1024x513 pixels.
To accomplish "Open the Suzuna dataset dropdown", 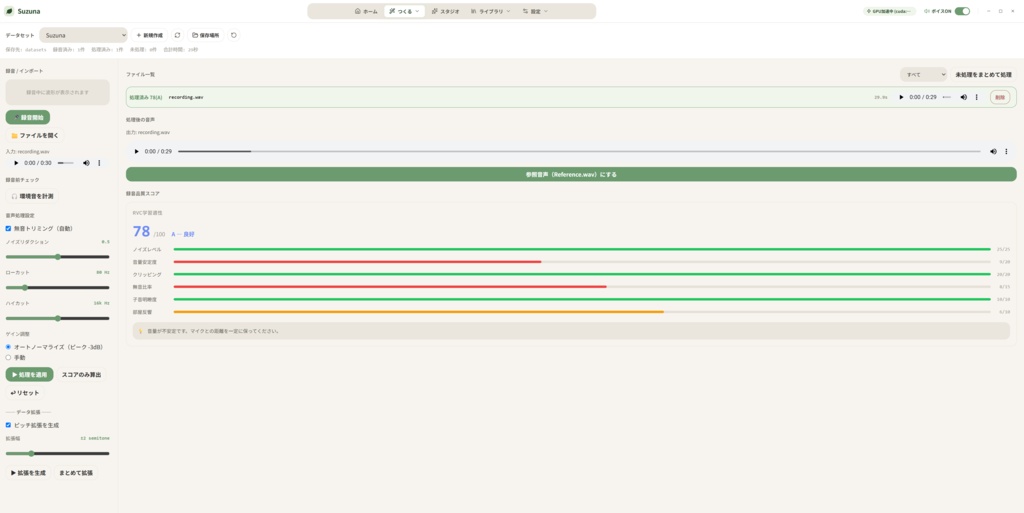I will (x=83, y=35).
